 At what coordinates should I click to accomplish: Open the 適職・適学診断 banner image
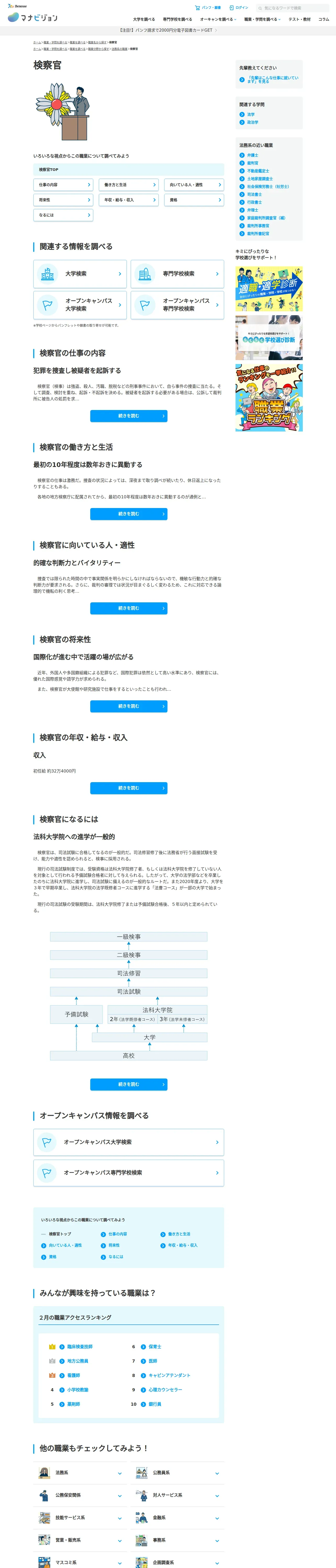coord(269,289)
